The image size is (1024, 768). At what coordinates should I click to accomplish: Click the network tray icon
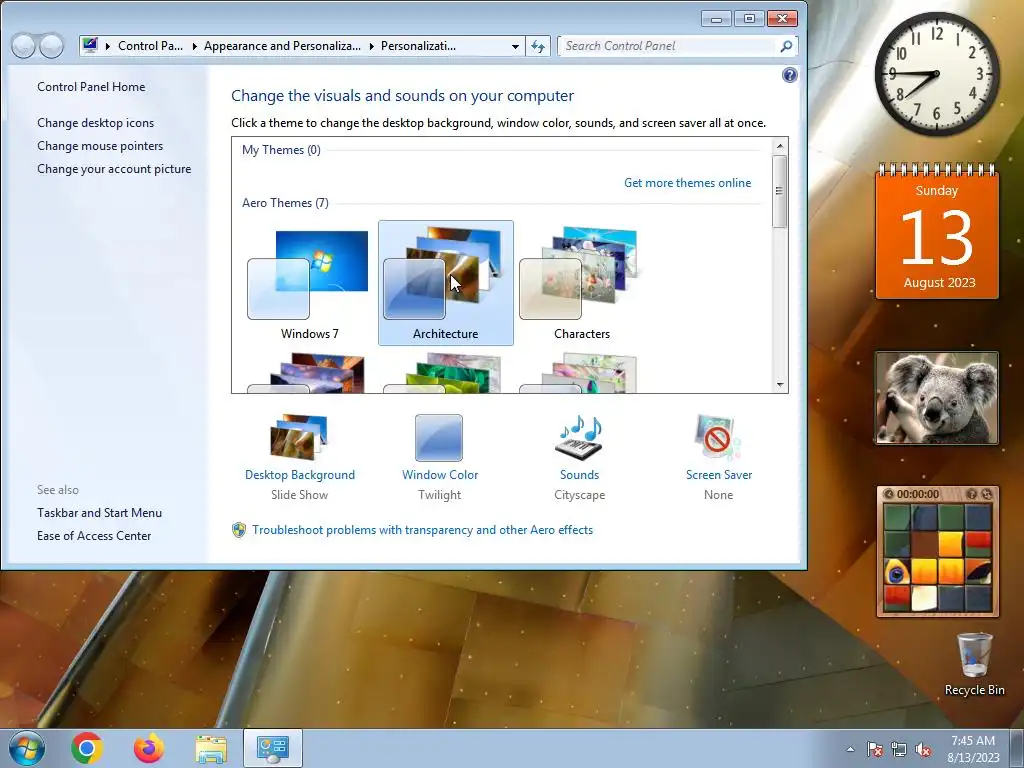899,749
